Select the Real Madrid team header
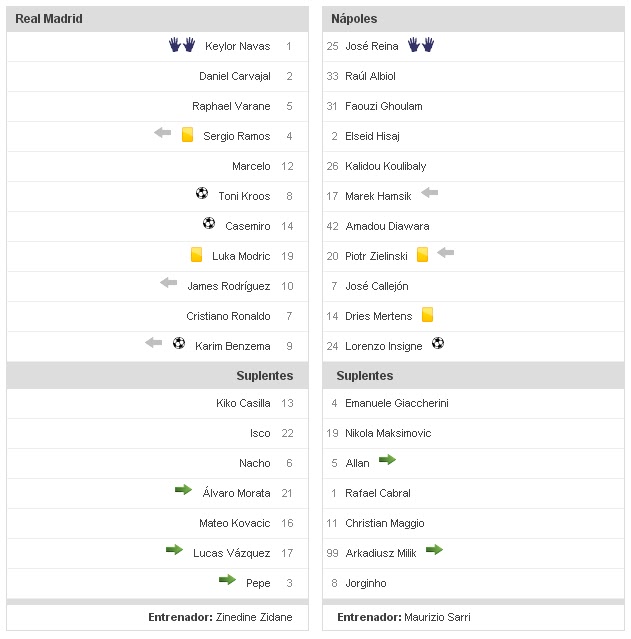 click(x=49, y=19)
